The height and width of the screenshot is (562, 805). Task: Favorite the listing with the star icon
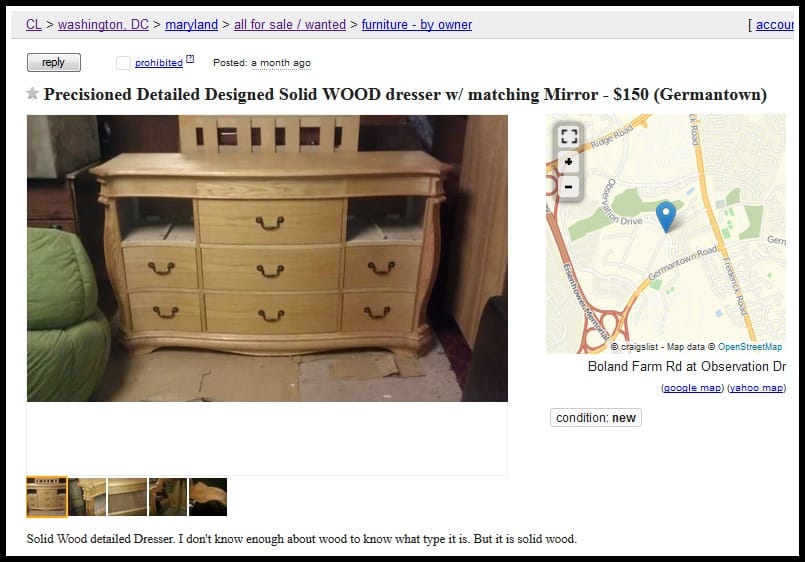tap(32, 93)
